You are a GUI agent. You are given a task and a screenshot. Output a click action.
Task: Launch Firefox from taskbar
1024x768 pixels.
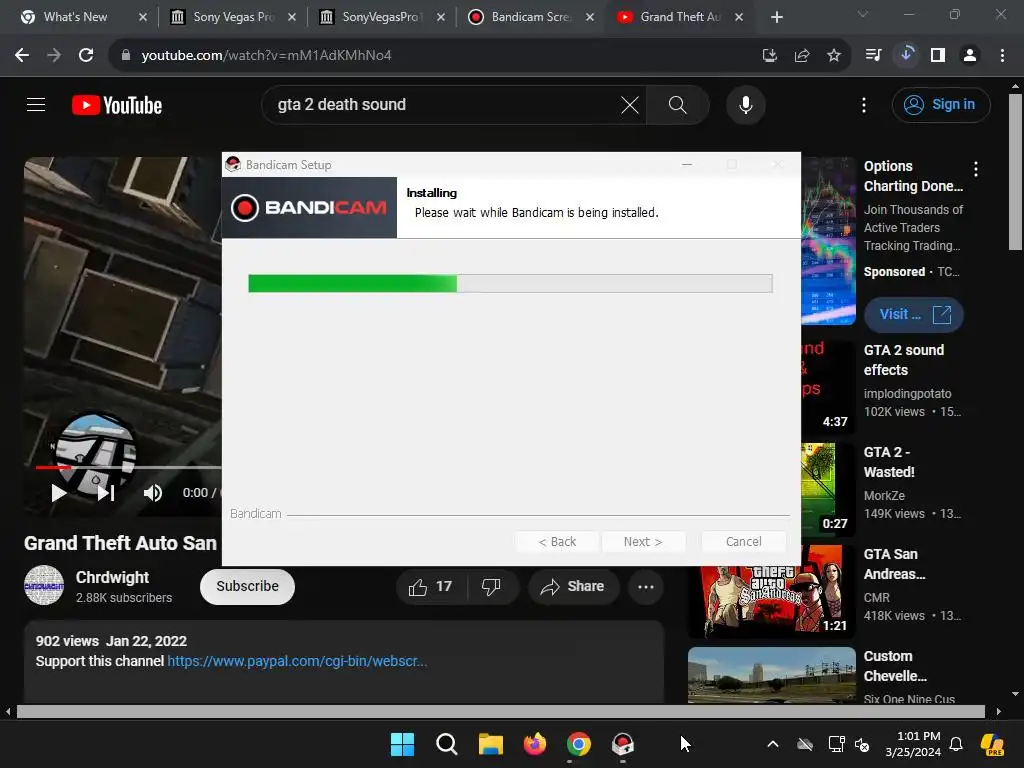click(535, 744)
